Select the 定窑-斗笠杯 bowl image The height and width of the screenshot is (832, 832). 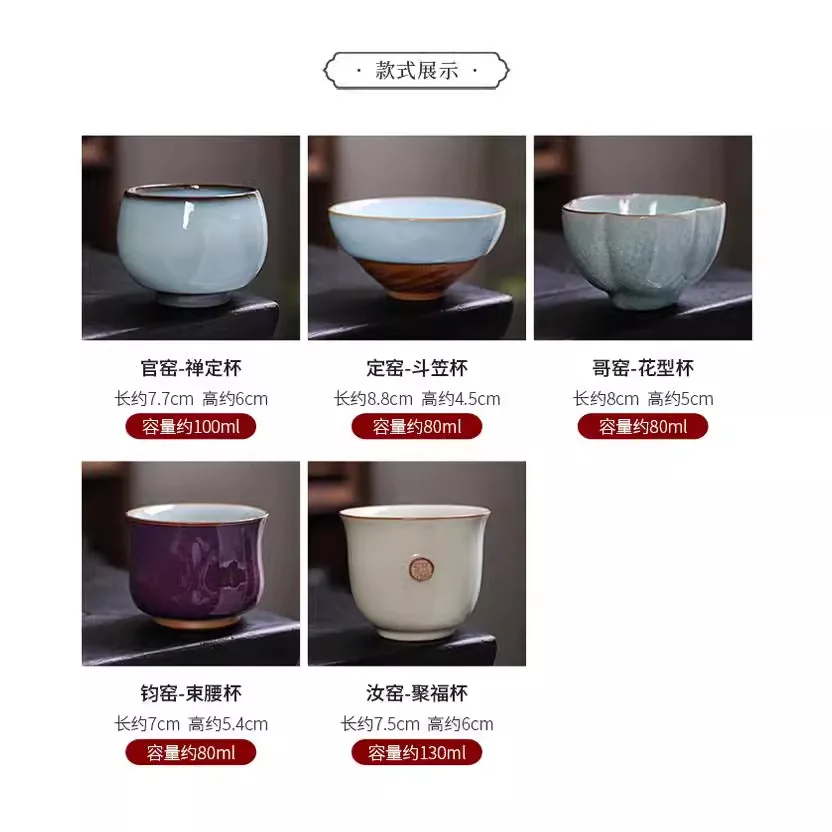[417, 238]
